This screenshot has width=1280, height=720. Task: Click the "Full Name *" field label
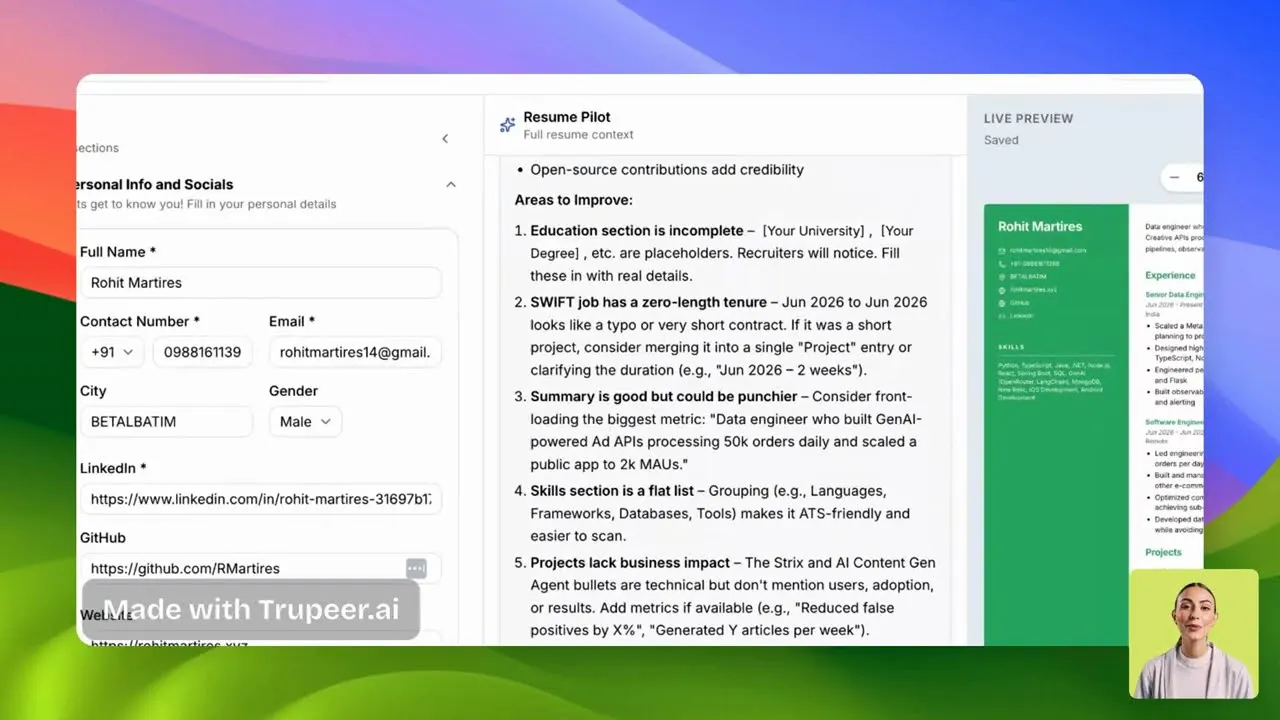pos(118,252)
